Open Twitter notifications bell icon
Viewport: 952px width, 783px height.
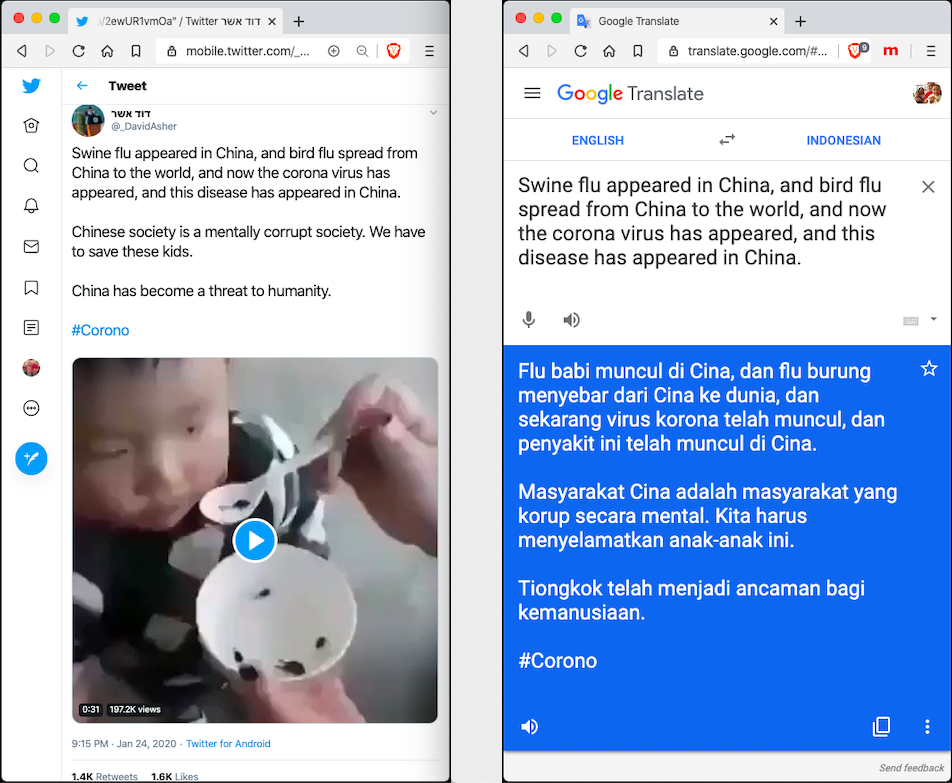(31, 206)
